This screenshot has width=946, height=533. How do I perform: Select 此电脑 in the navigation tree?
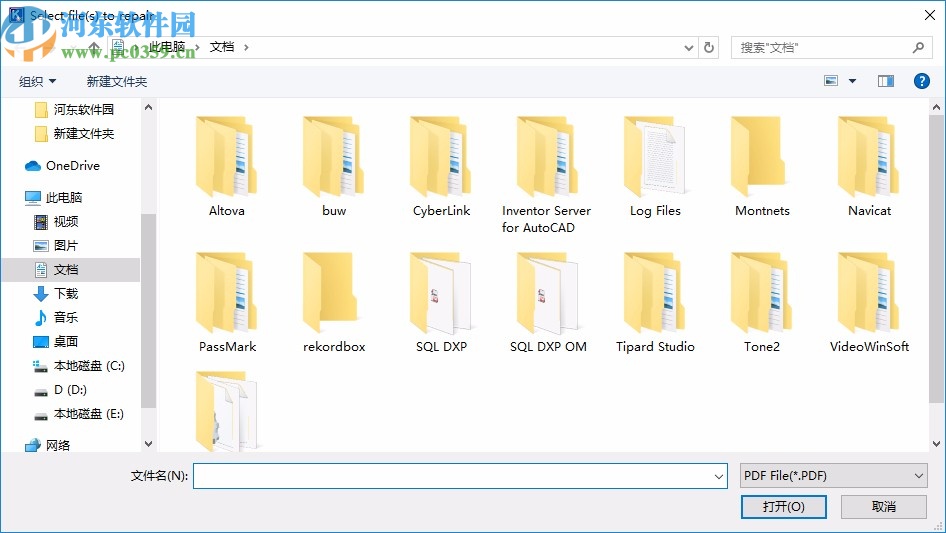point(54,197)
